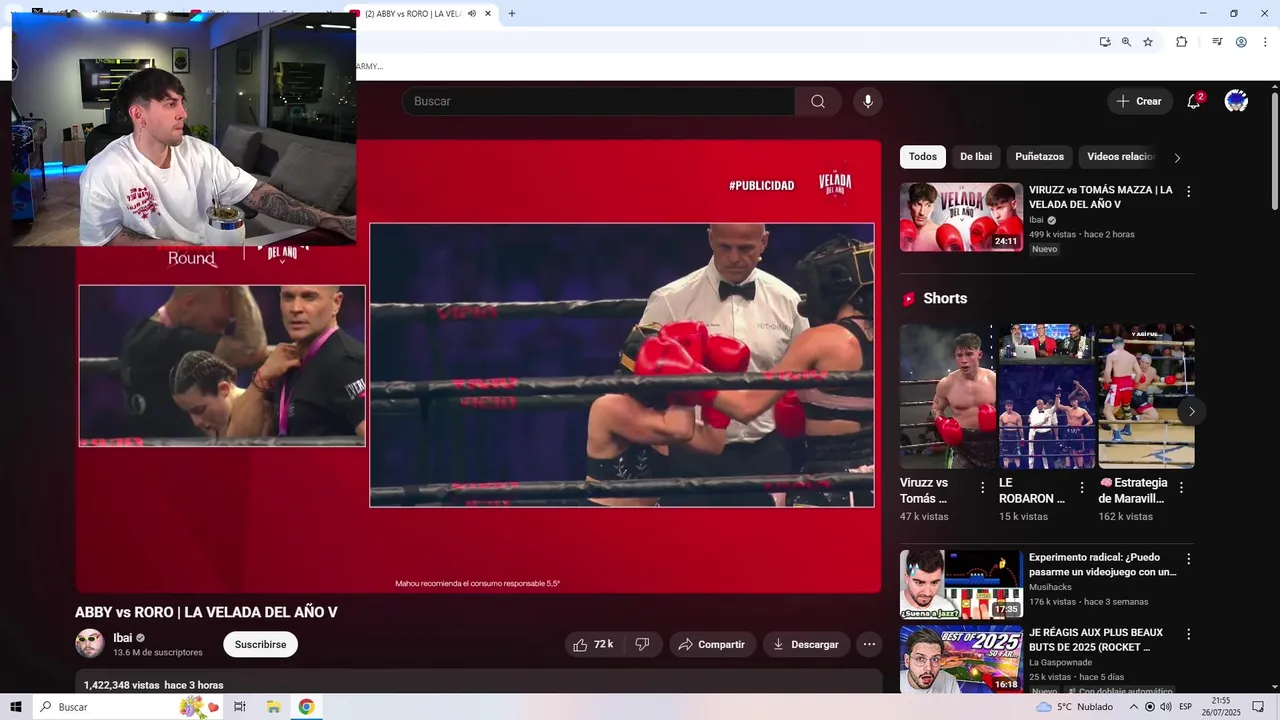
Task: Open the Ibai channel name link
Action: tap(122, 638)
